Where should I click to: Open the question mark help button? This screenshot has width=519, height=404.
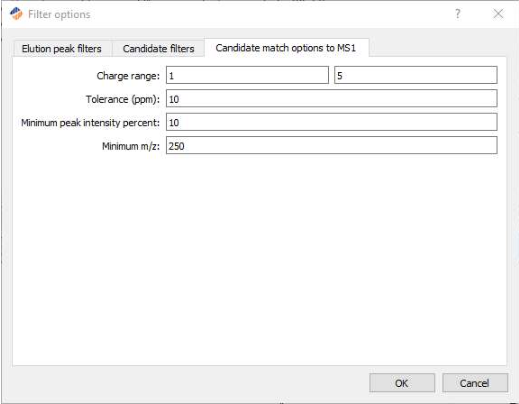coord(458,14)
